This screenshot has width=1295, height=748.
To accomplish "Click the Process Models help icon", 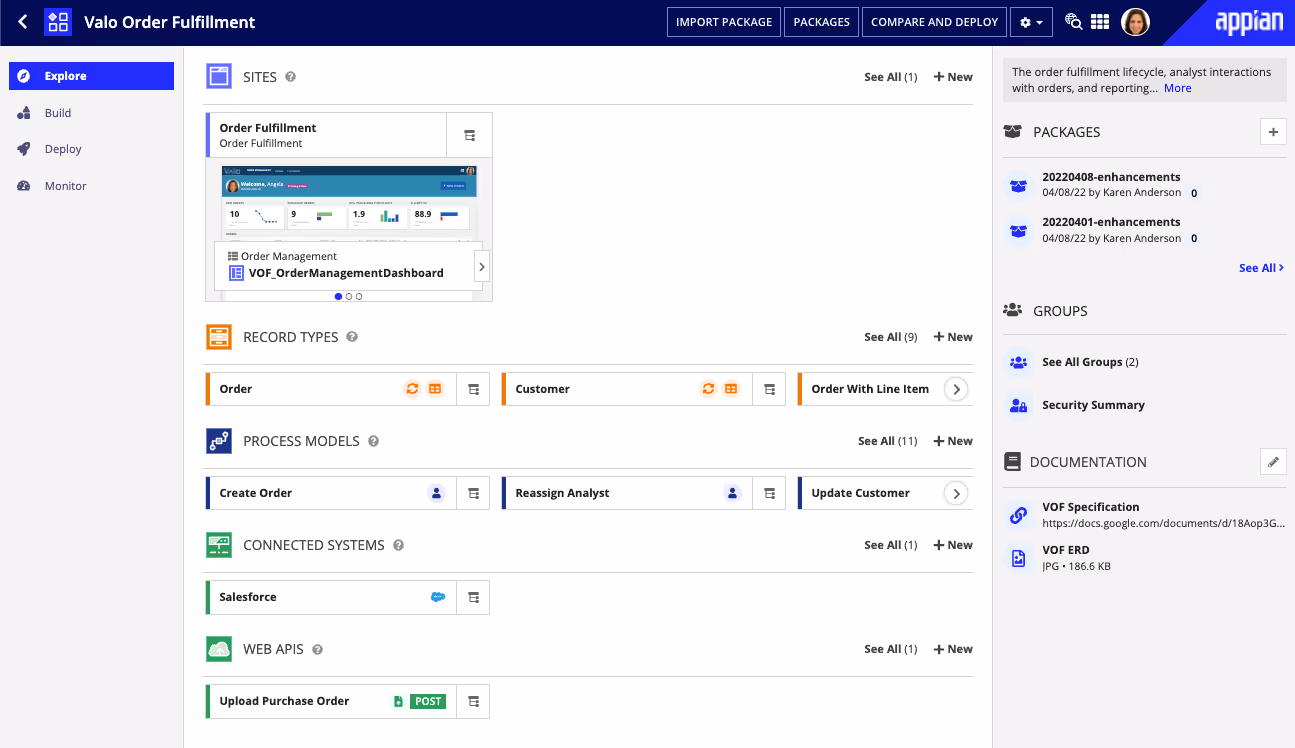I will tap(373, 441).
